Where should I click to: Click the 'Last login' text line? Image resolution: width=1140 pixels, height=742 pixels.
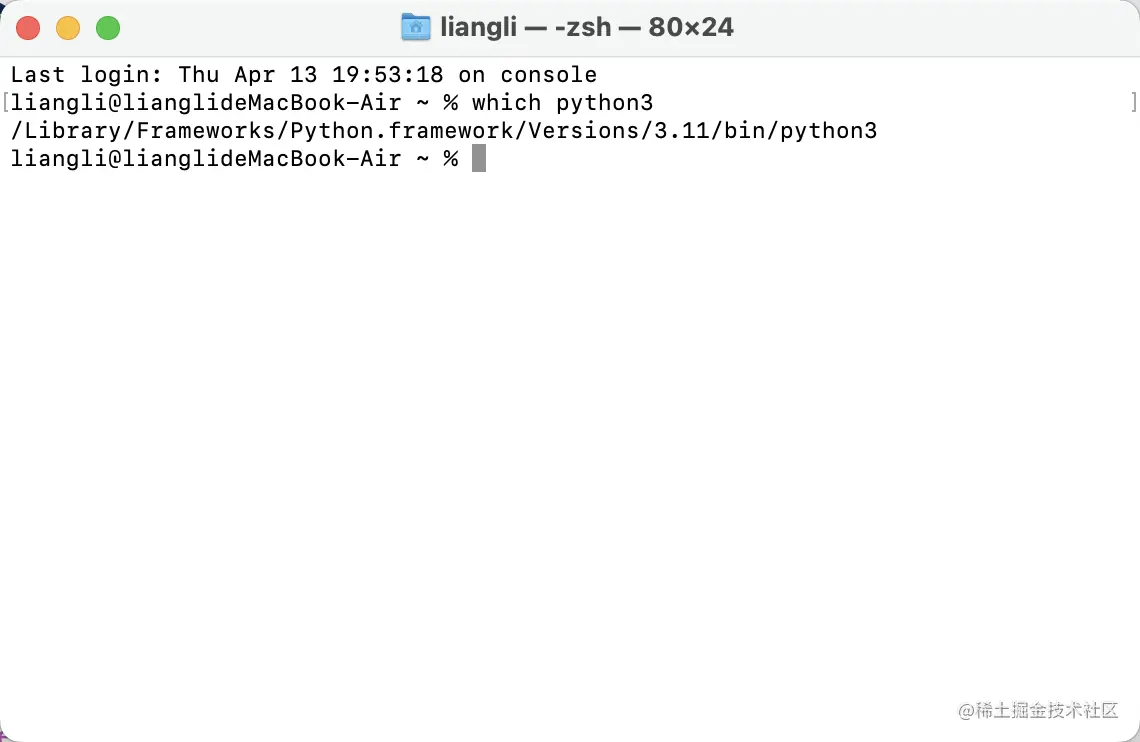(x=303, y=74)
